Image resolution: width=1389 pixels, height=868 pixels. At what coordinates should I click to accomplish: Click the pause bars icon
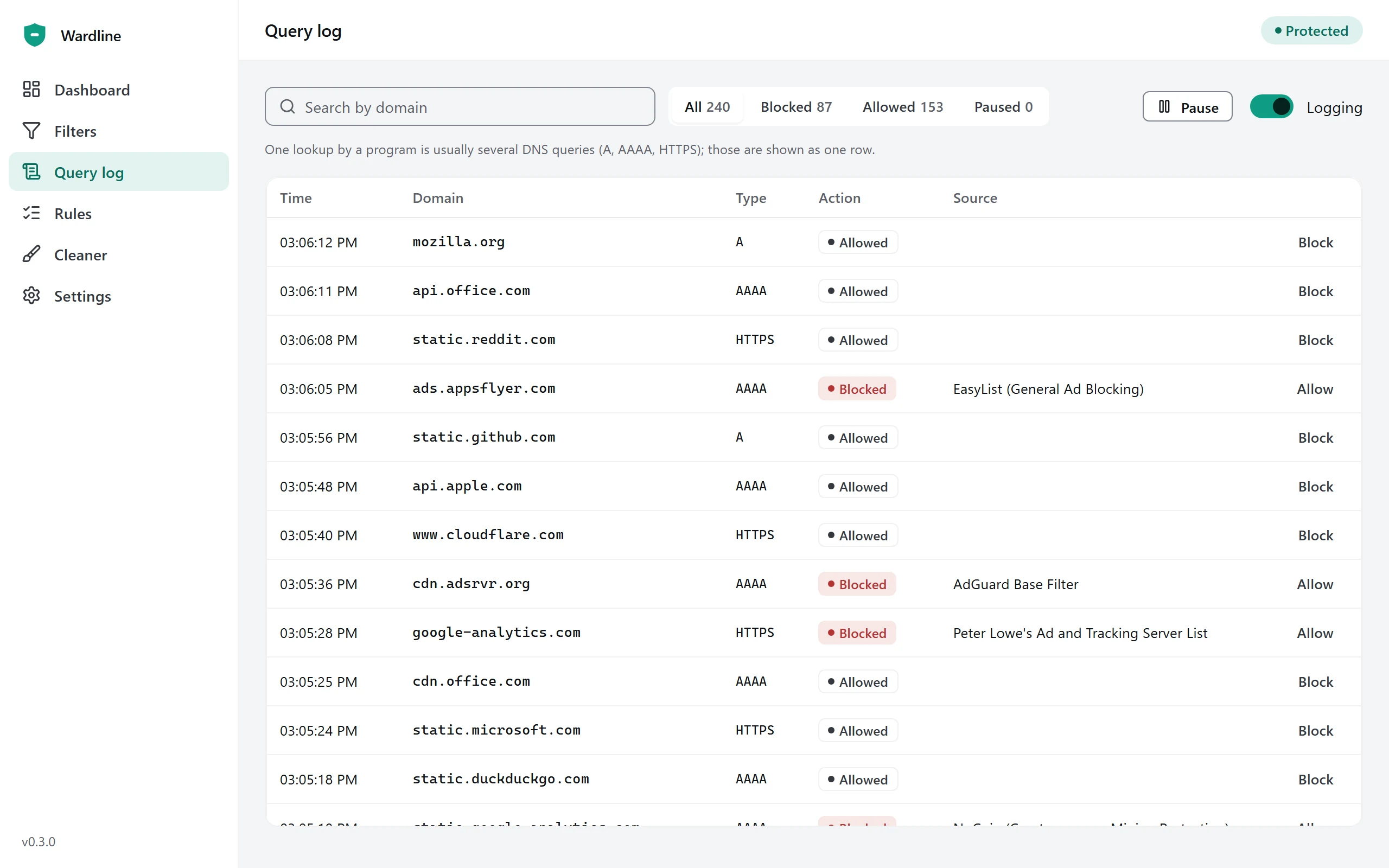point(1164,107)
